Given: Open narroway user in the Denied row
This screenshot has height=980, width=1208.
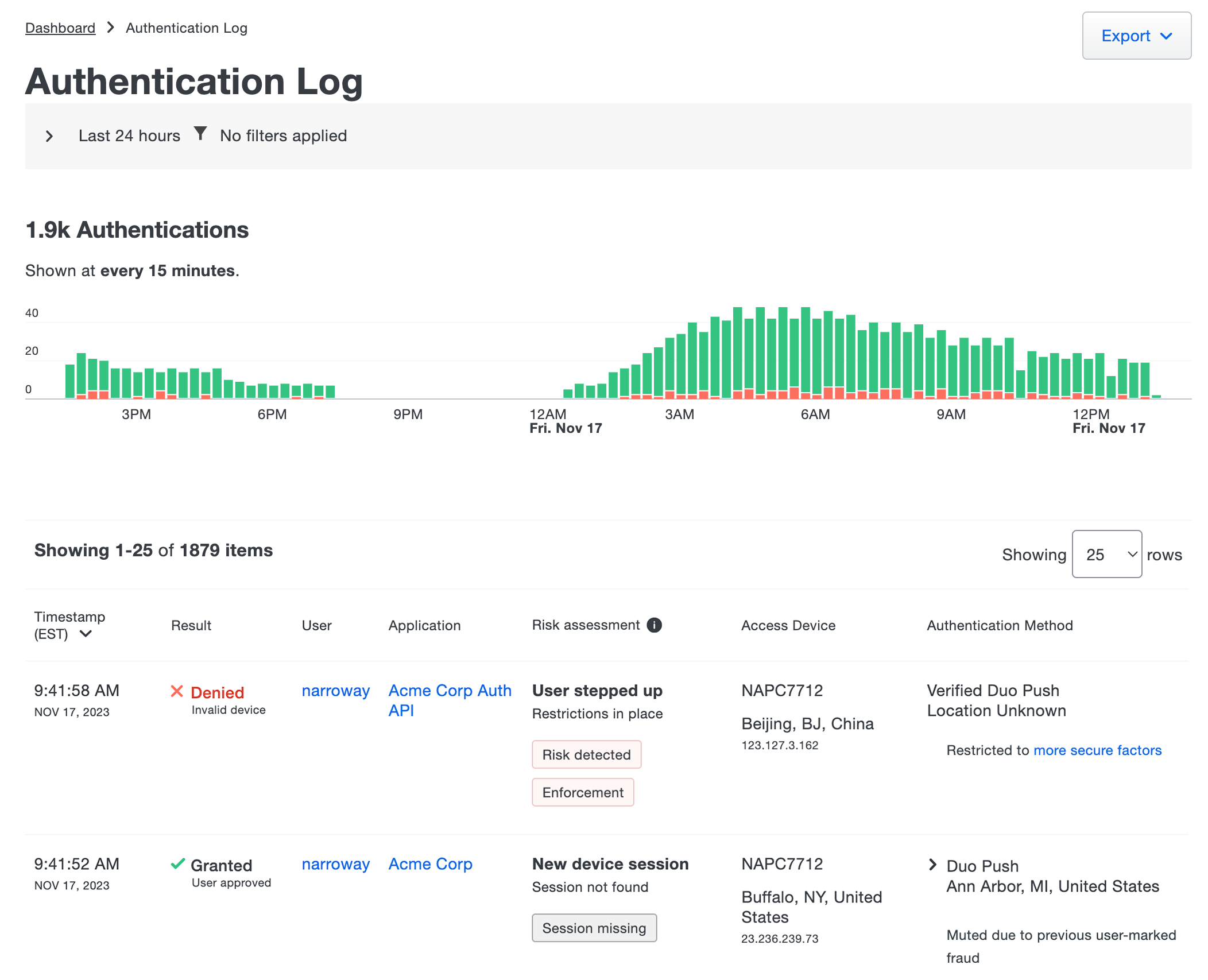Looking at the screenshot, I should tap(336, 690).
